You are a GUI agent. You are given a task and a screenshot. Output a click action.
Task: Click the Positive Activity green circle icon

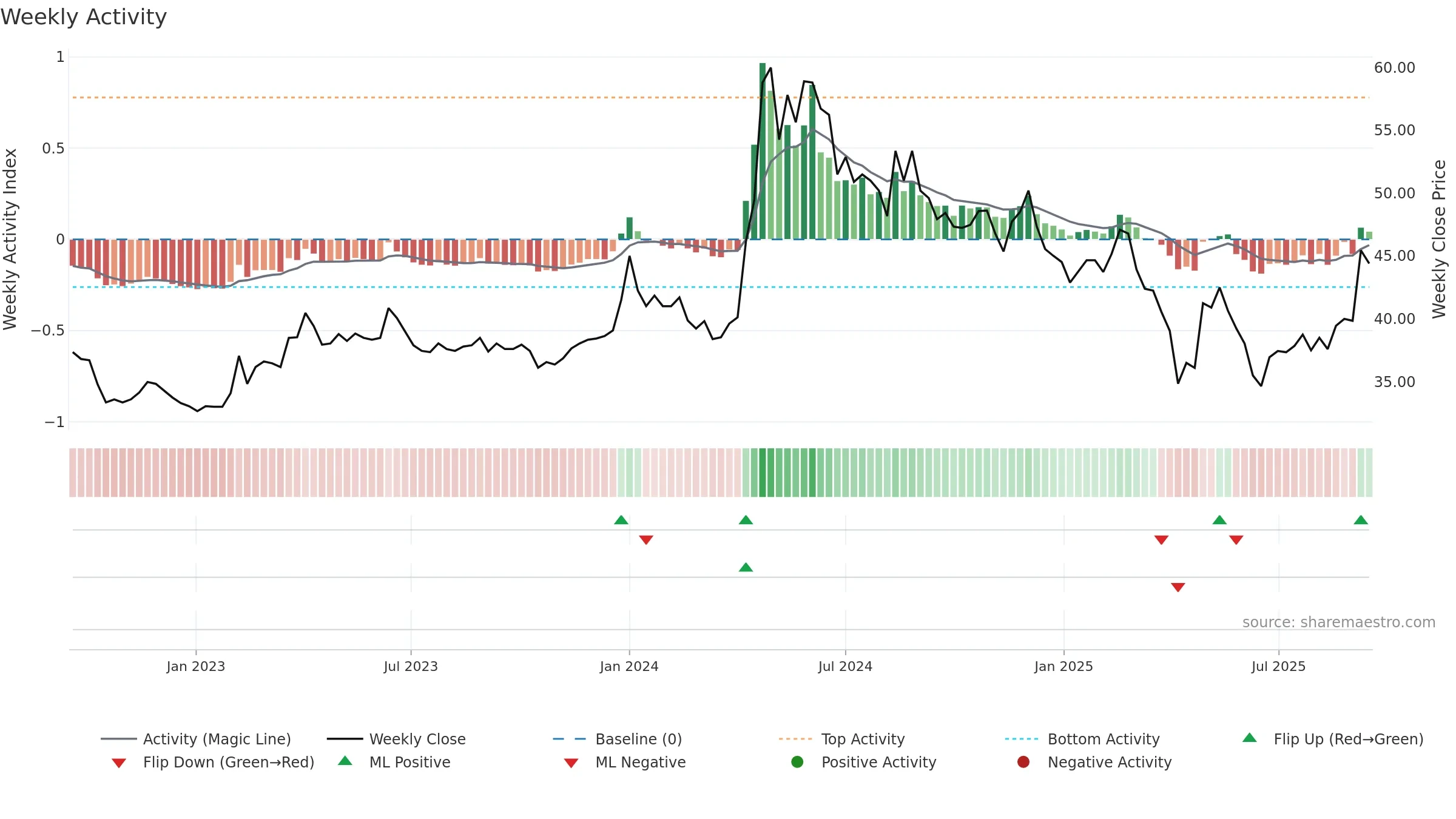[797, 762]
